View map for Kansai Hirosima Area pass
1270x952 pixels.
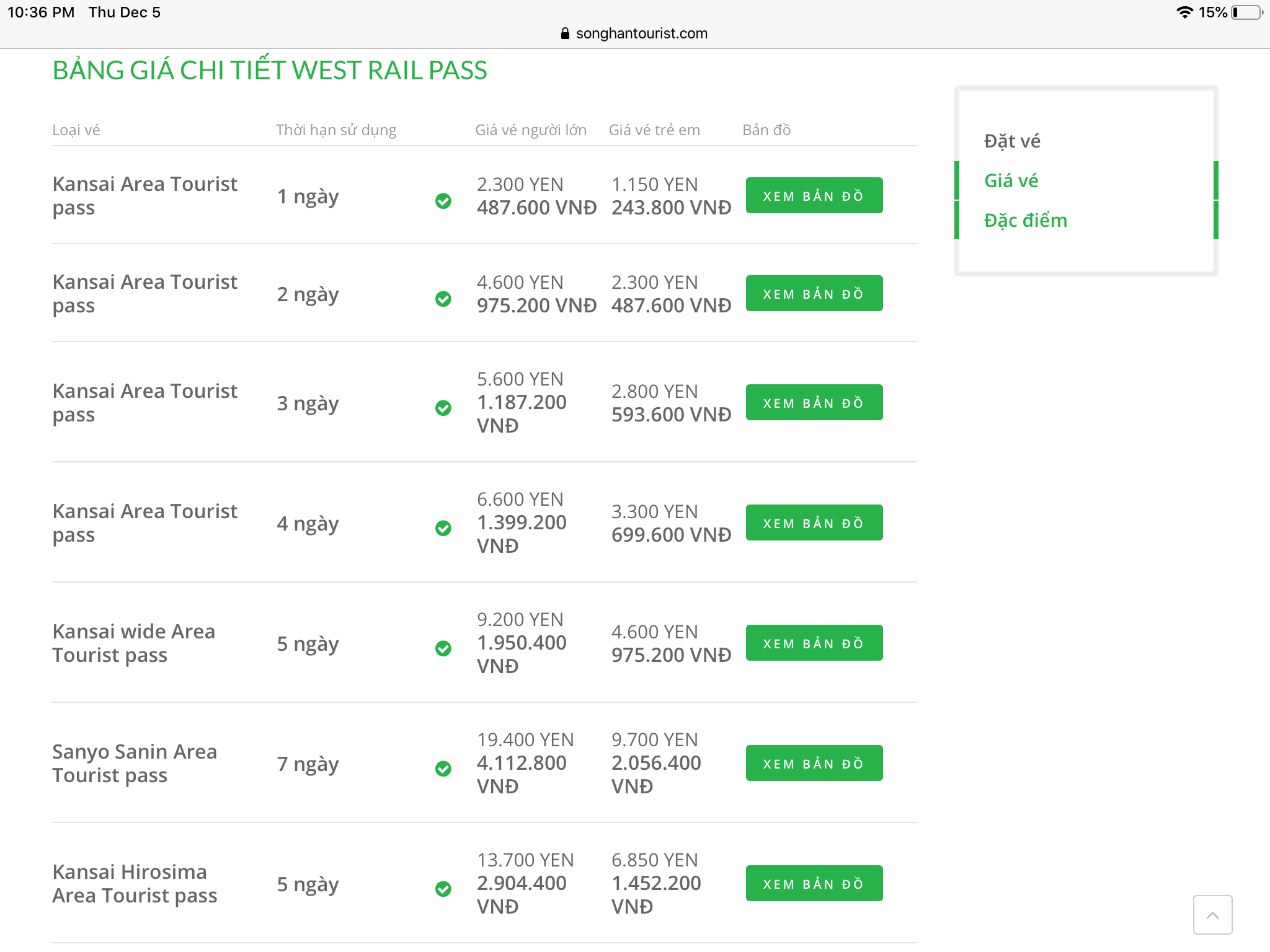click(x=814, y=883)
